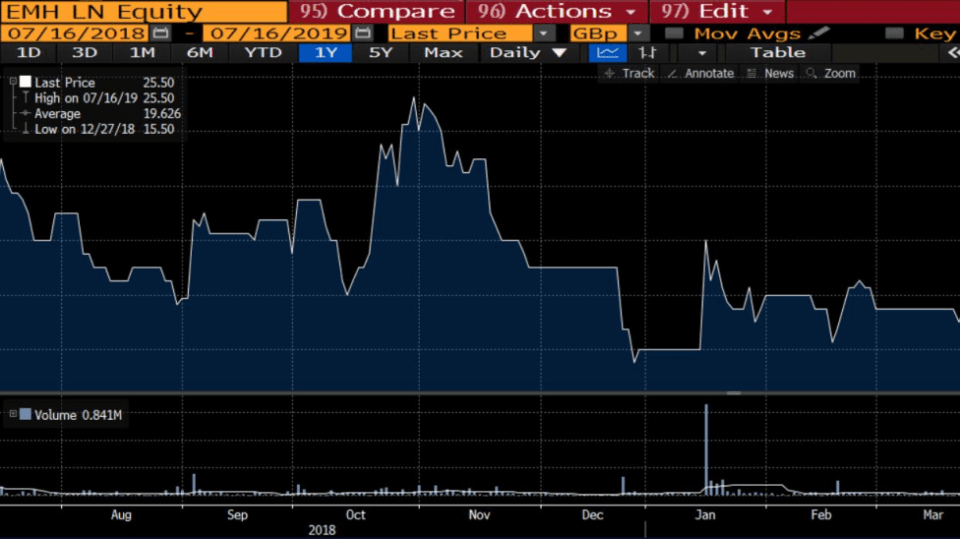Open the end date calendar picker
The image size is (960, 539).
363,33
